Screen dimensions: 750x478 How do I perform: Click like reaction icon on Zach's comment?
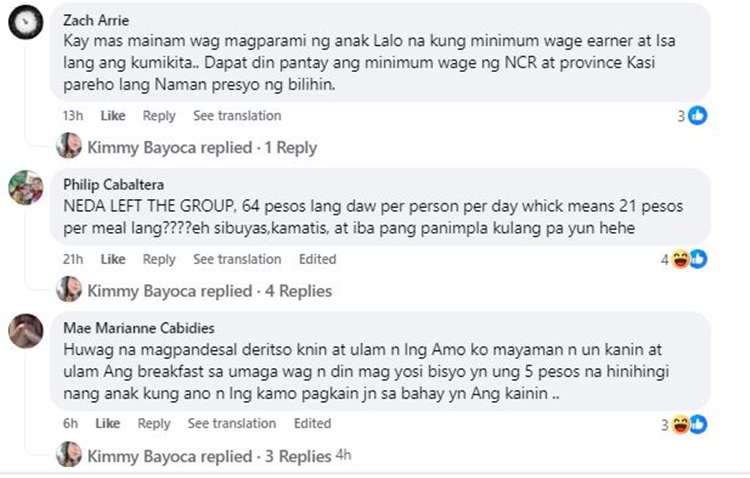pos(698,116)
